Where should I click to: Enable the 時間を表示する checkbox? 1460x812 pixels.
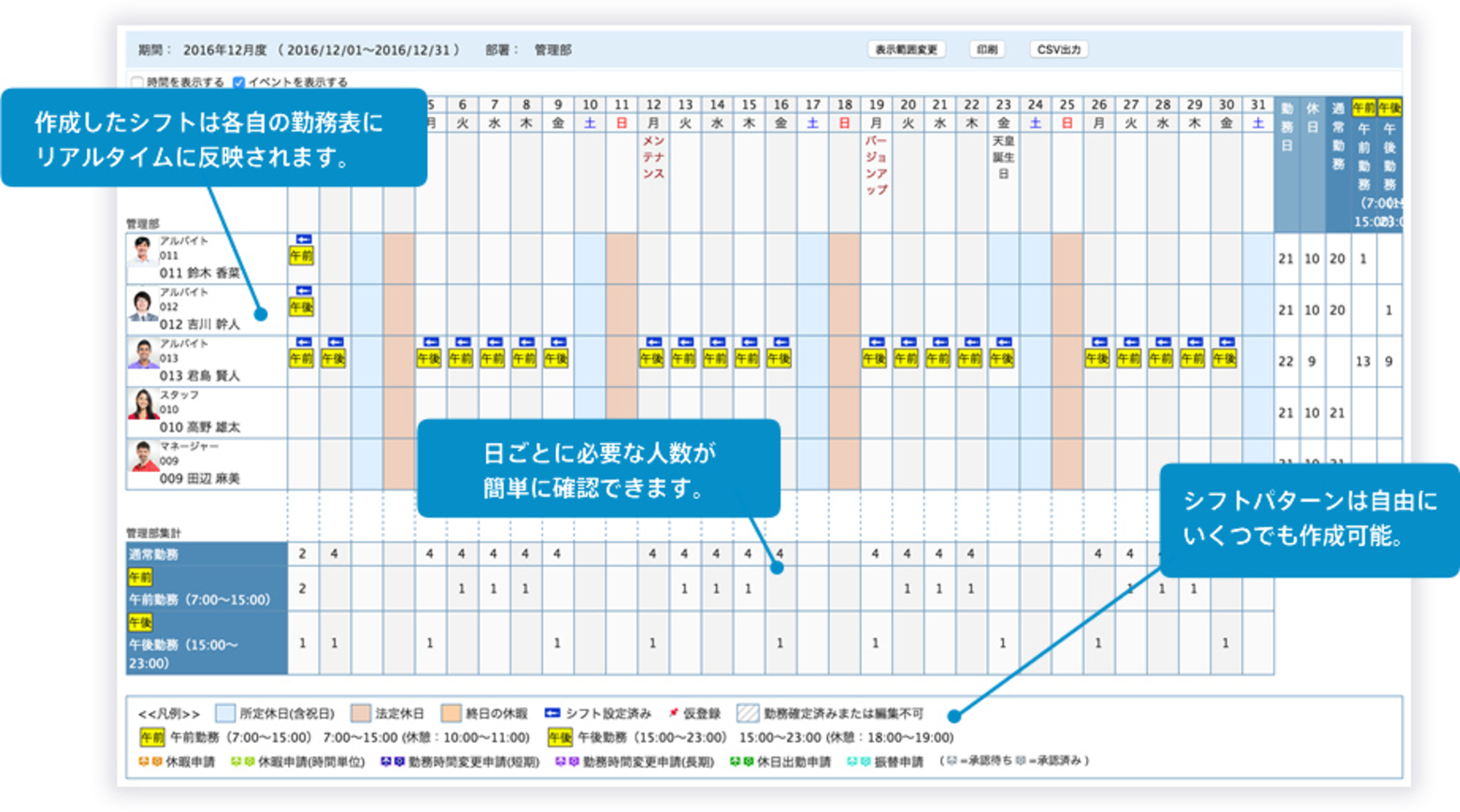coord(138,82)
